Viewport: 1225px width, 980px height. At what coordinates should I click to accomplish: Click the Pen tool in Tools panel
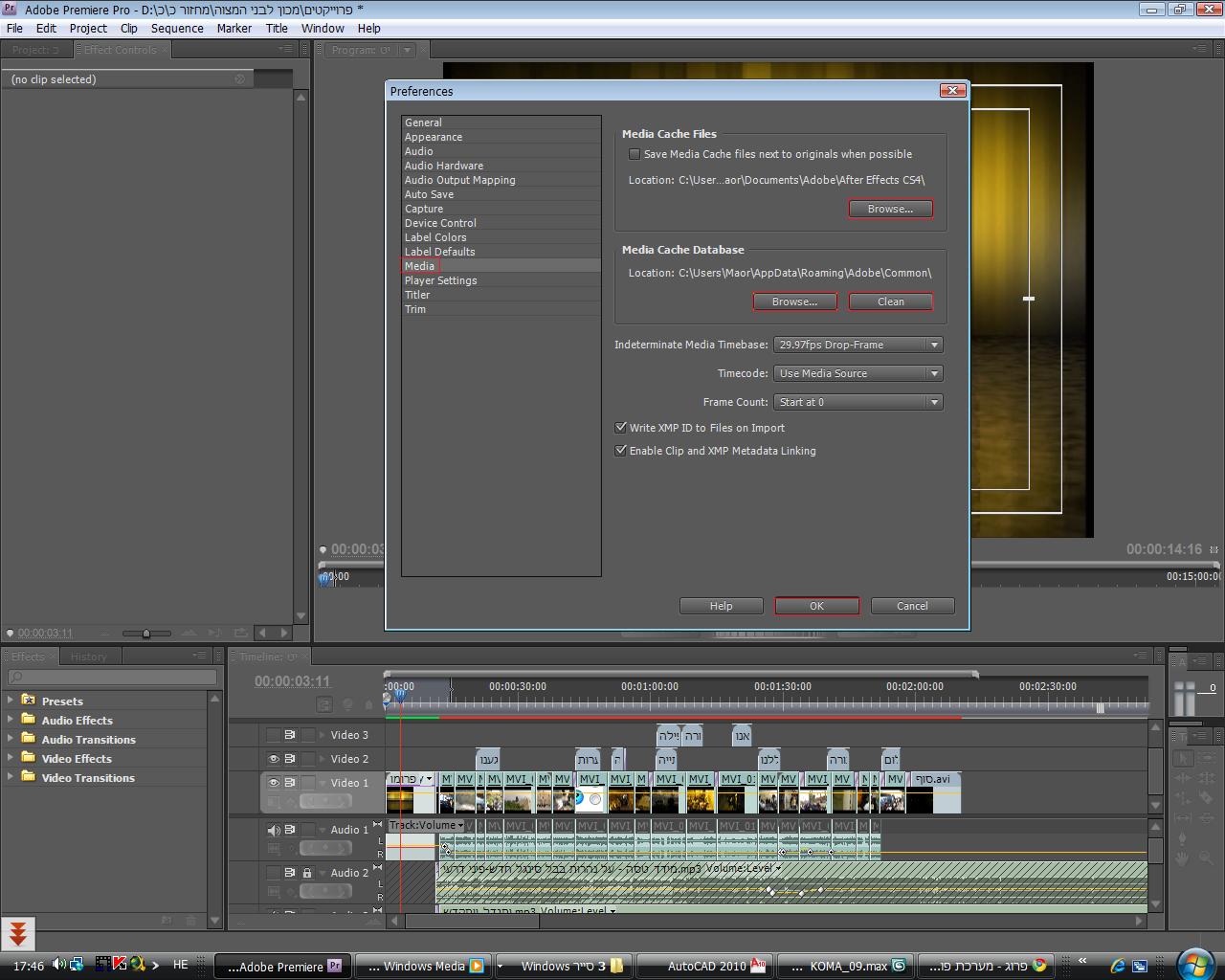[1184, 838]
